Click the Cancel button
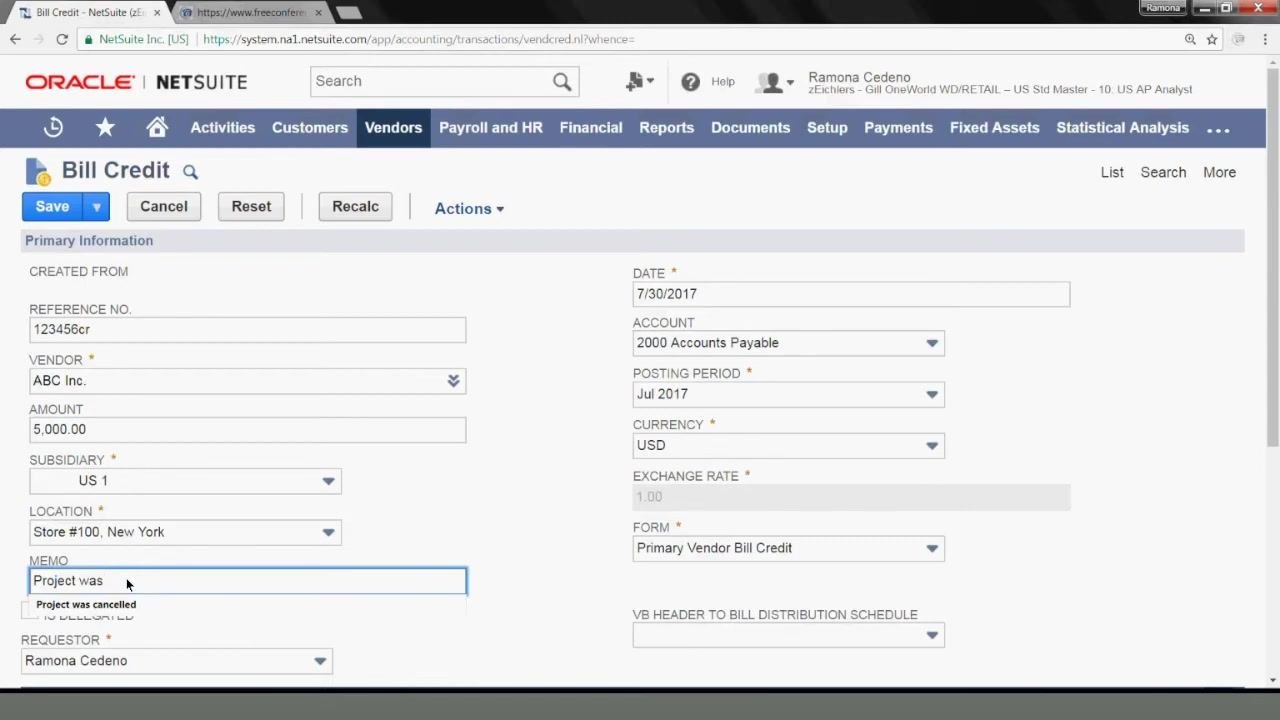This screenshot has height=720, width=1280. pos(164,207)
